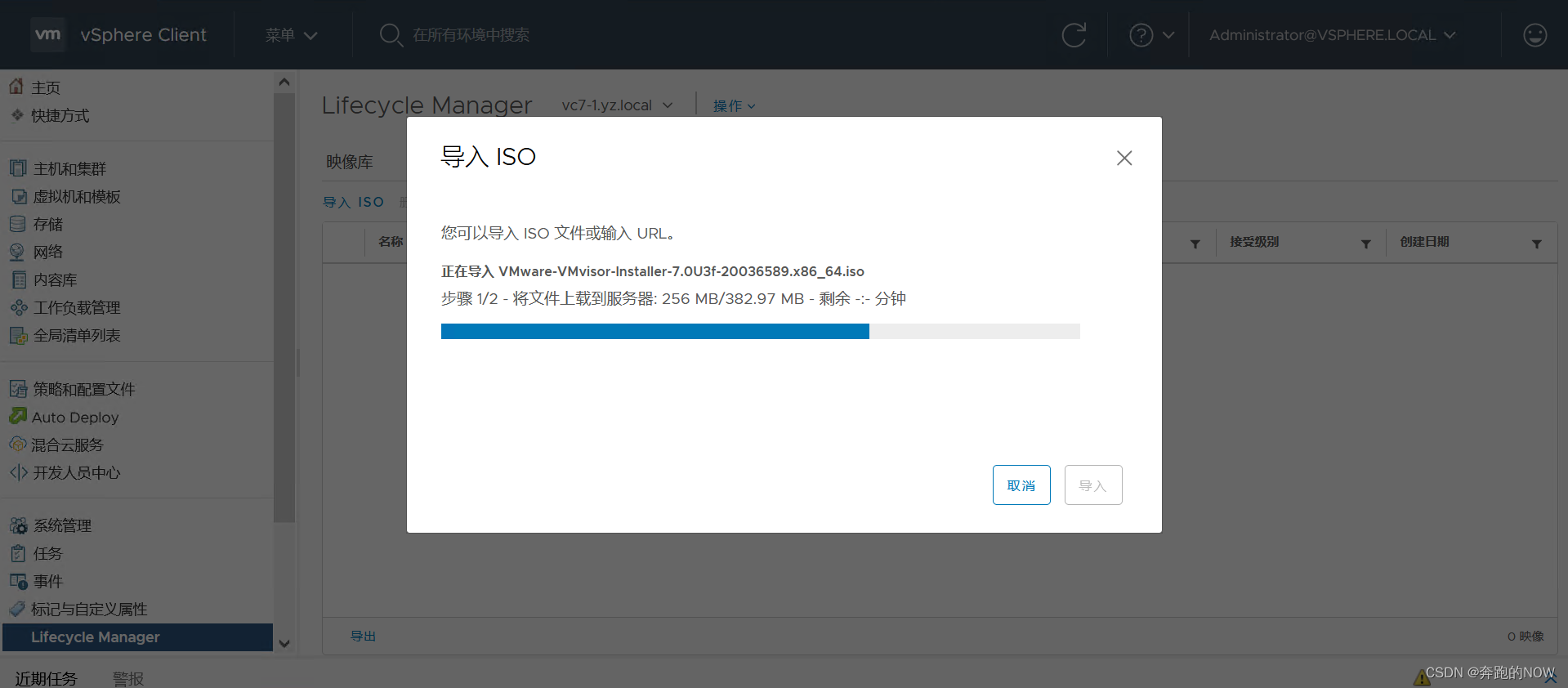Refresh the vSphere Client view
This screenshot has width=1568, height=688.
1074,35
